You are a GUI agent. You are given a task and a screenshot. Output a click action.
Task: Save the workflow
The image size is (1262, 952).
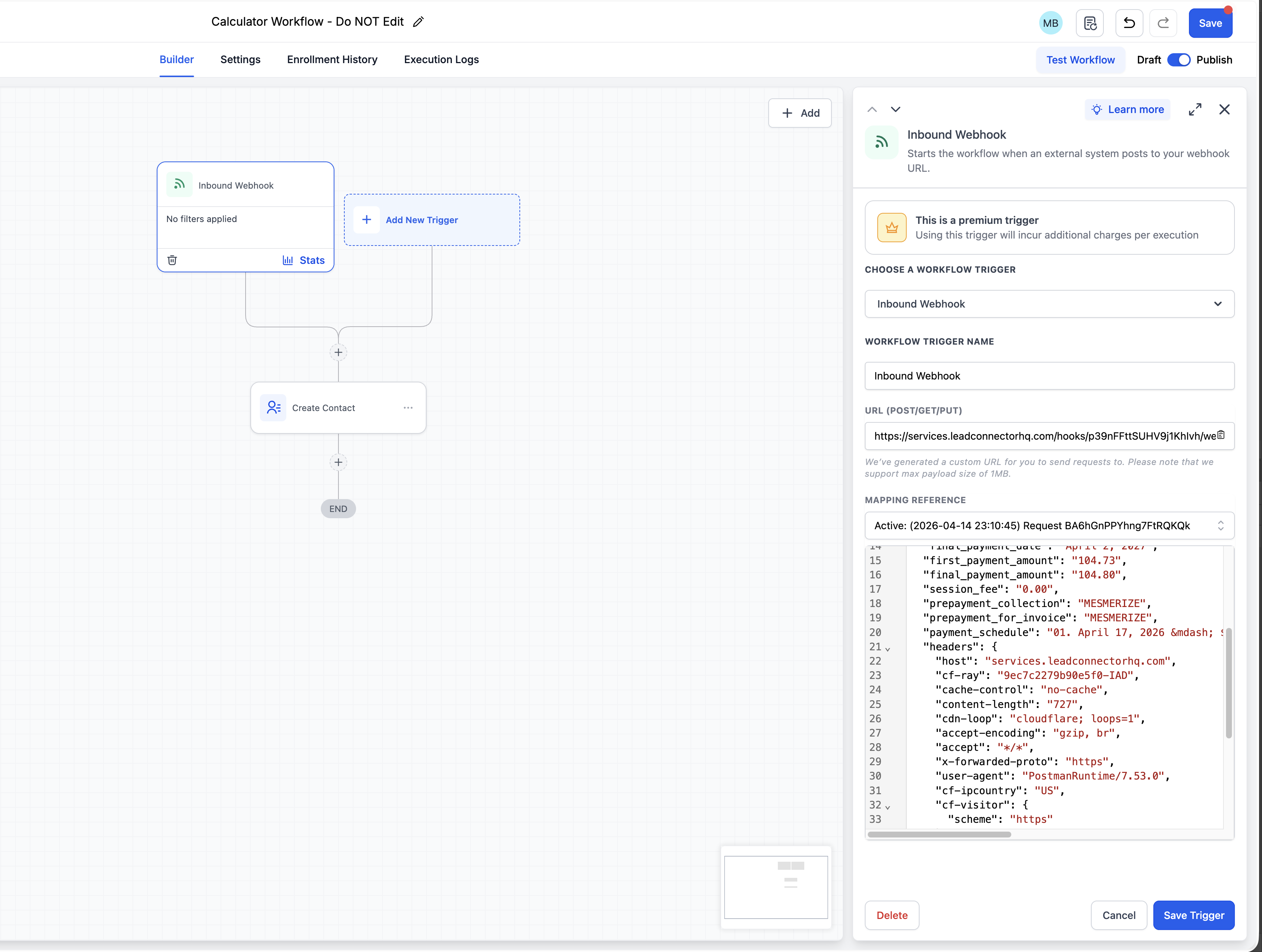pyautogui.click(x=1210, y=23)
